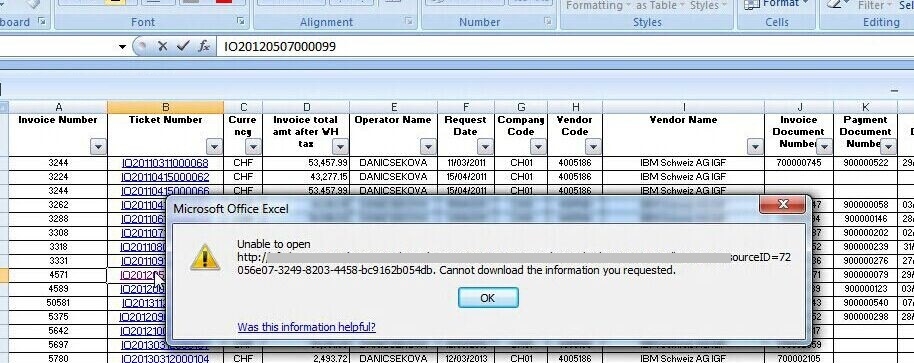Open the Name Box dropdown
914x363 pixels.
[122, 47]
